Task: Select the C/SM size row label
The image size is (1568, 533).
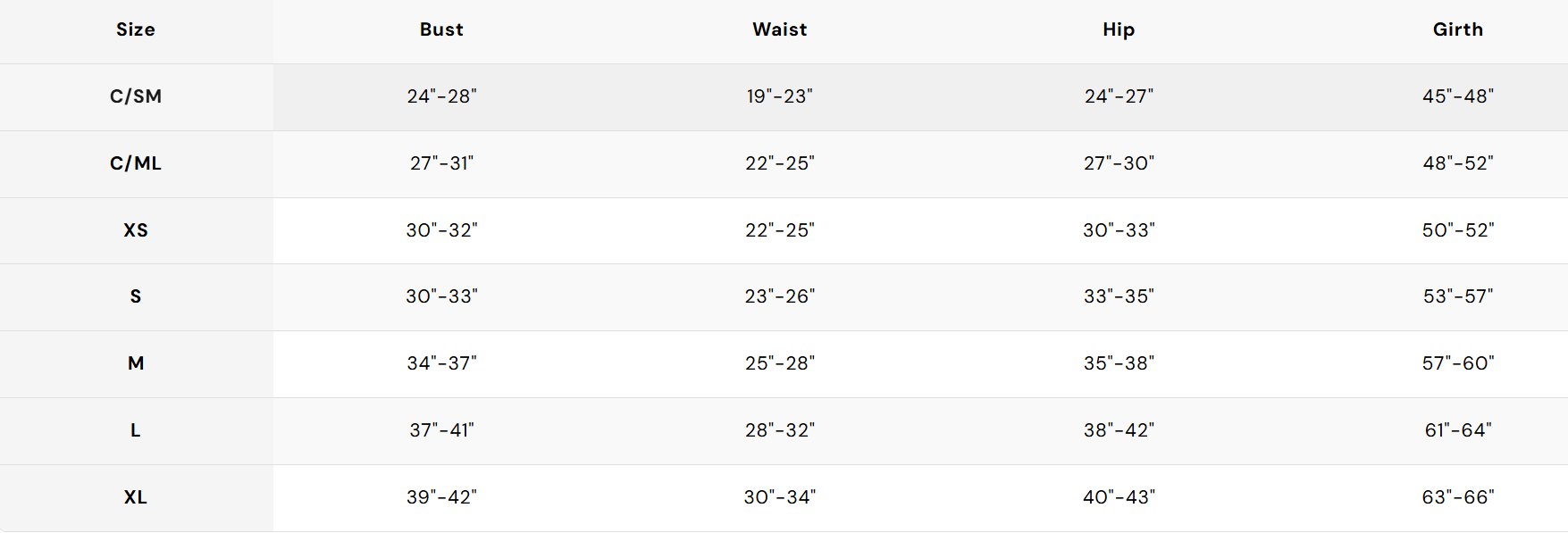Action: tap(136, 96)
